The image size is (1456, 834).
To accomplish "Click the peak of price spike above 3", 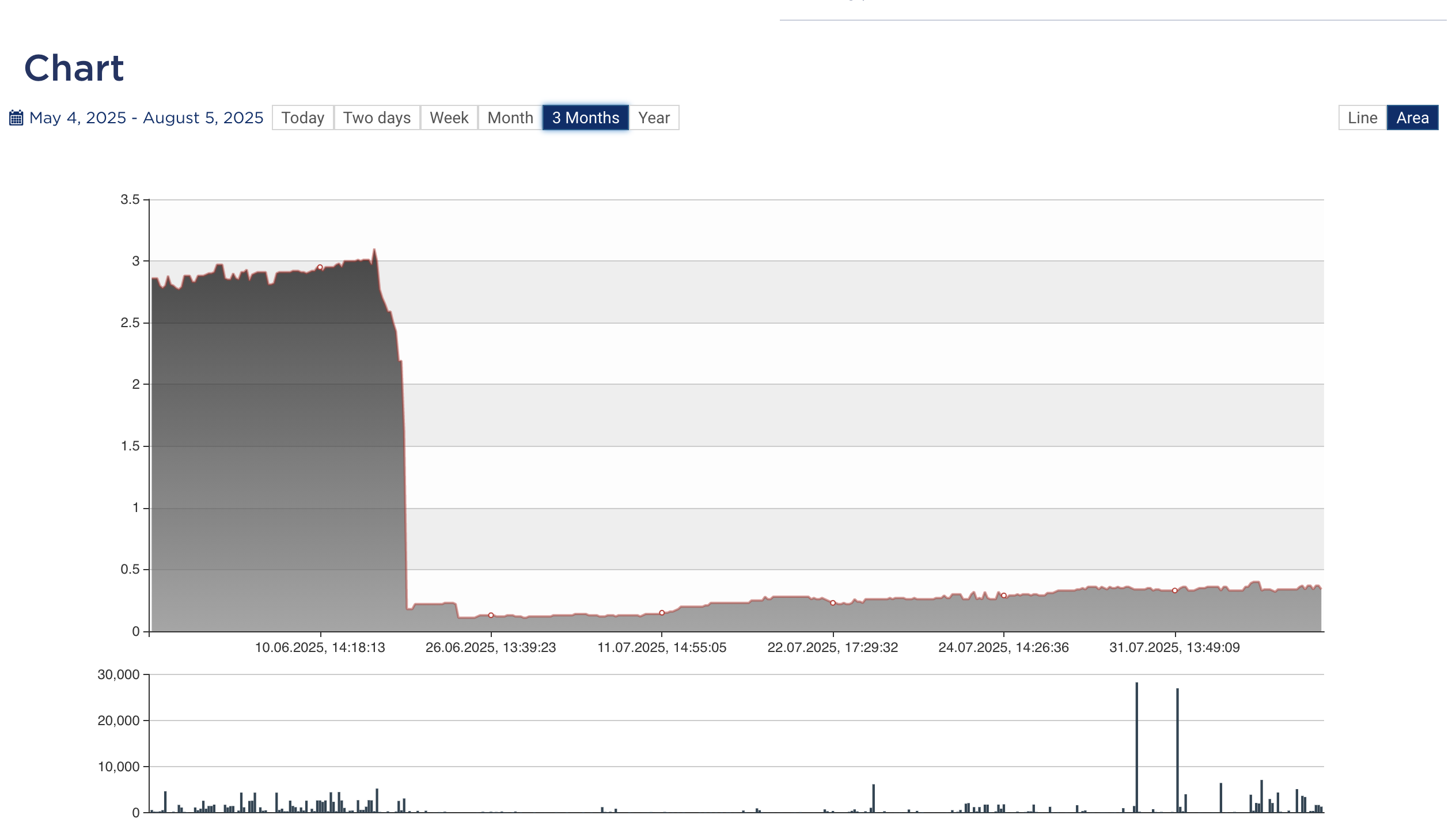I will coord(374,249).
